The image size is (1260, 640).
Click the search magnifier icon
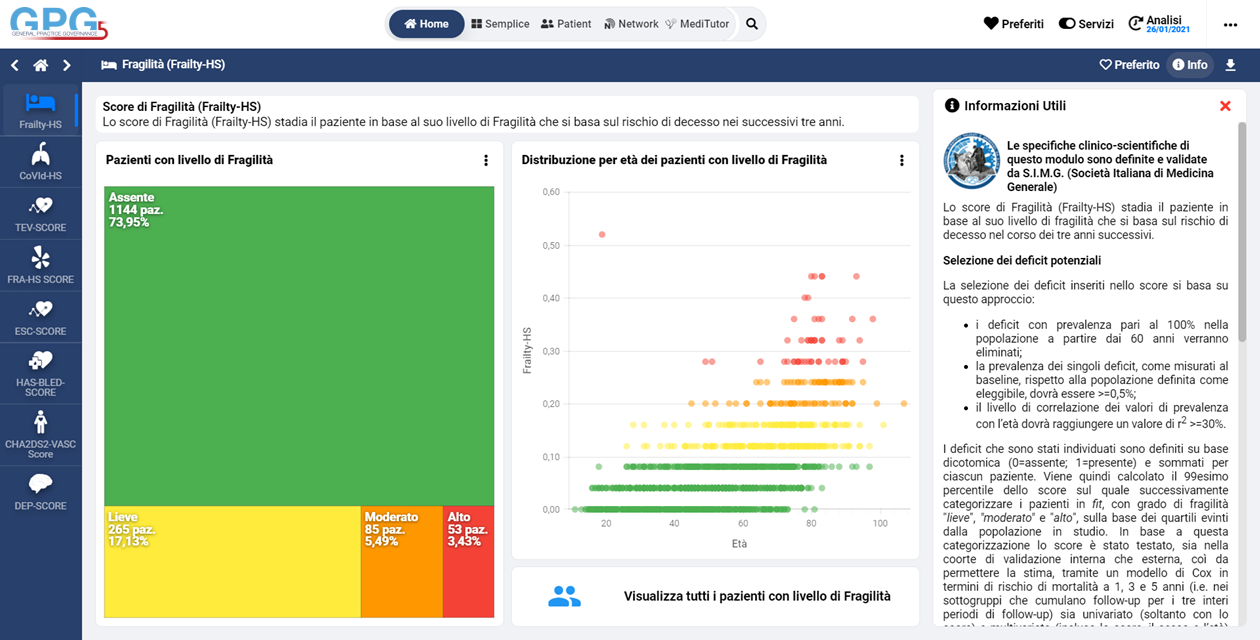coord(752,24)
